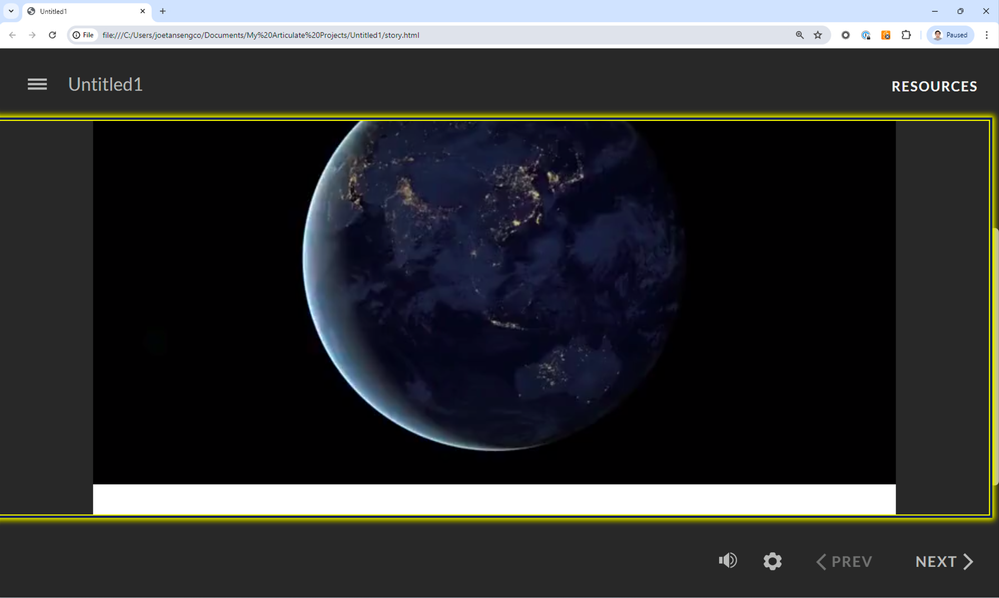Go to the NEXT slide

point(944,562)
